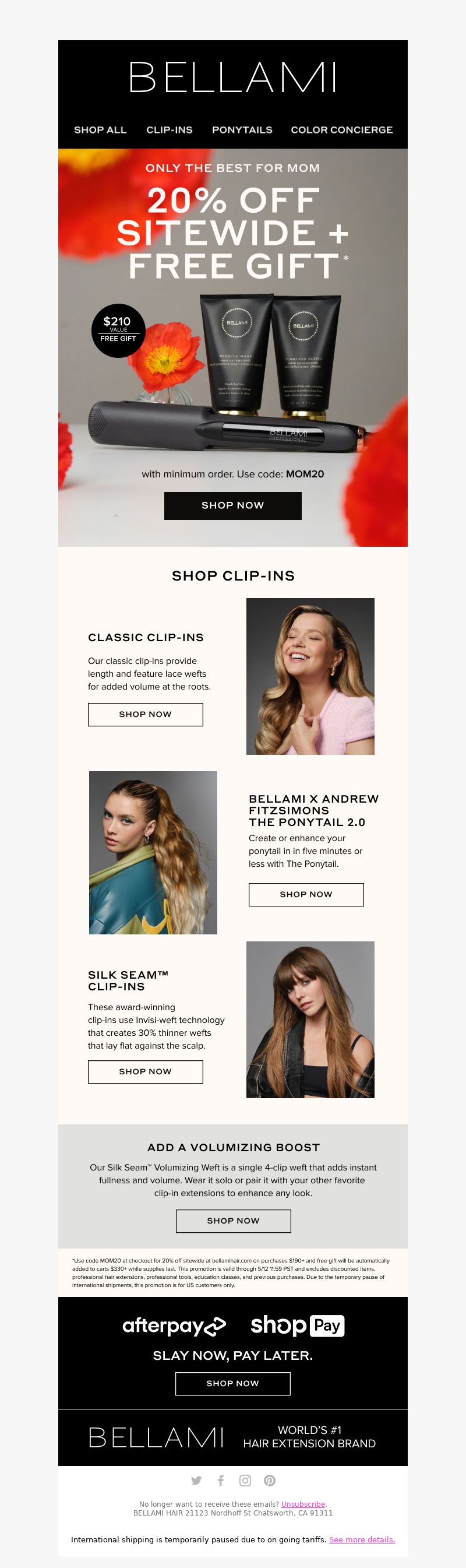
Task: Click the hero SHOP NOW button
Action: pos(233,505)
